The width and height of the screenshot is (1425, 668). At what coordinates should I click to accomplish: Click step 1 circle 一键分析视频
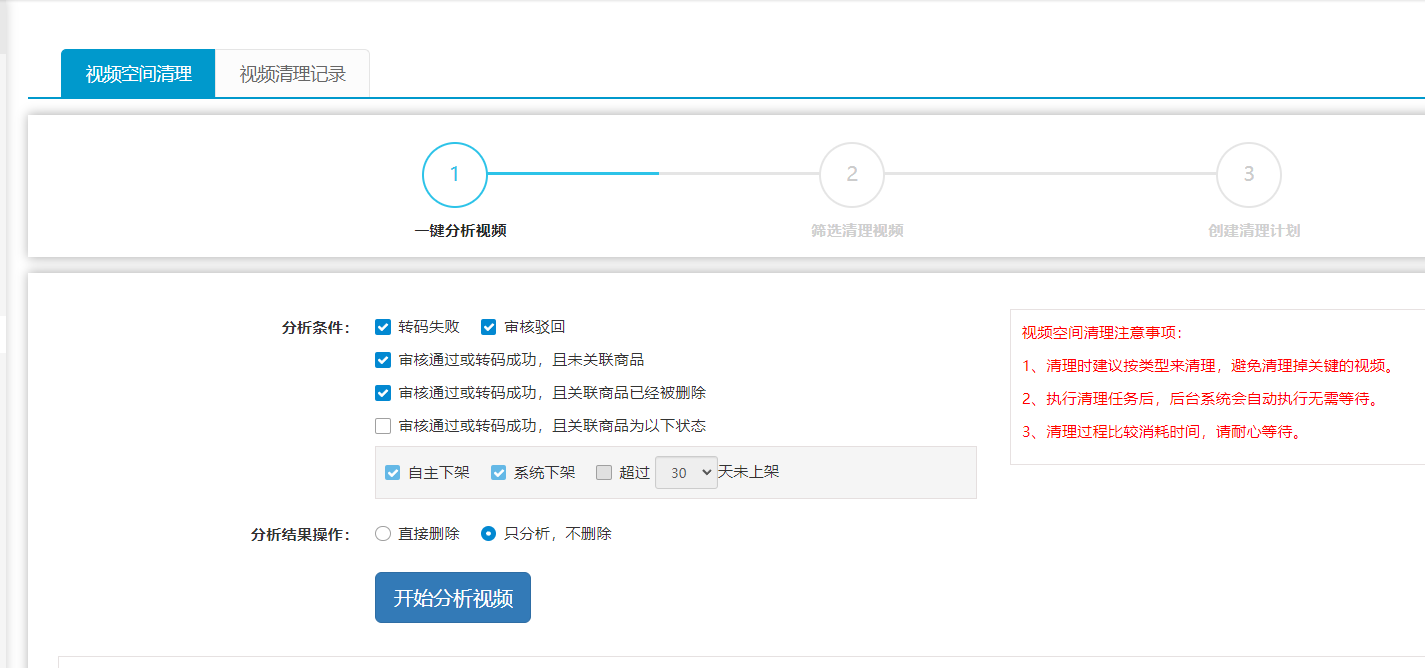[x=455, y=175]
